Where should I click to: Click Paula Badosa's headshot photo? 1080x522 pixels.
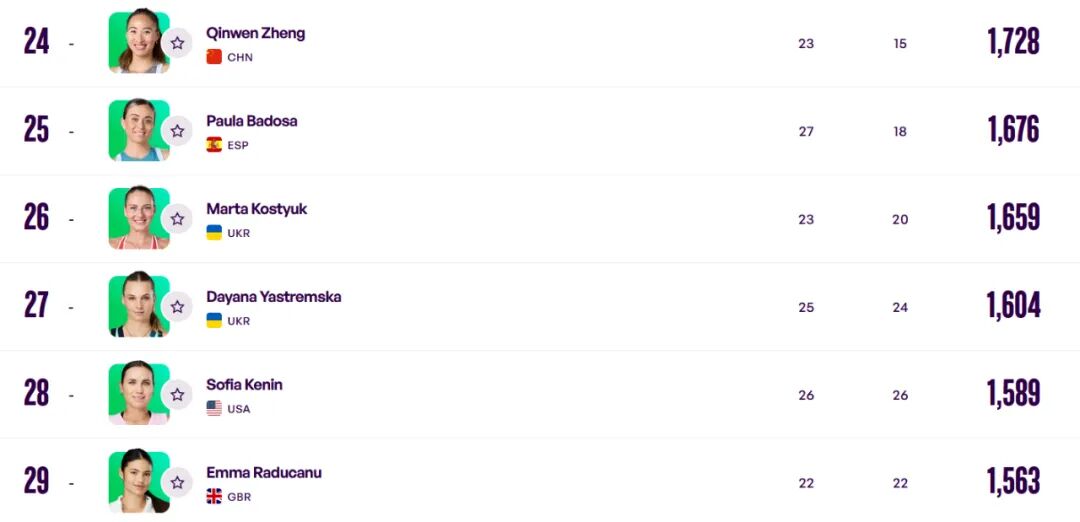(x=136, y=130)
